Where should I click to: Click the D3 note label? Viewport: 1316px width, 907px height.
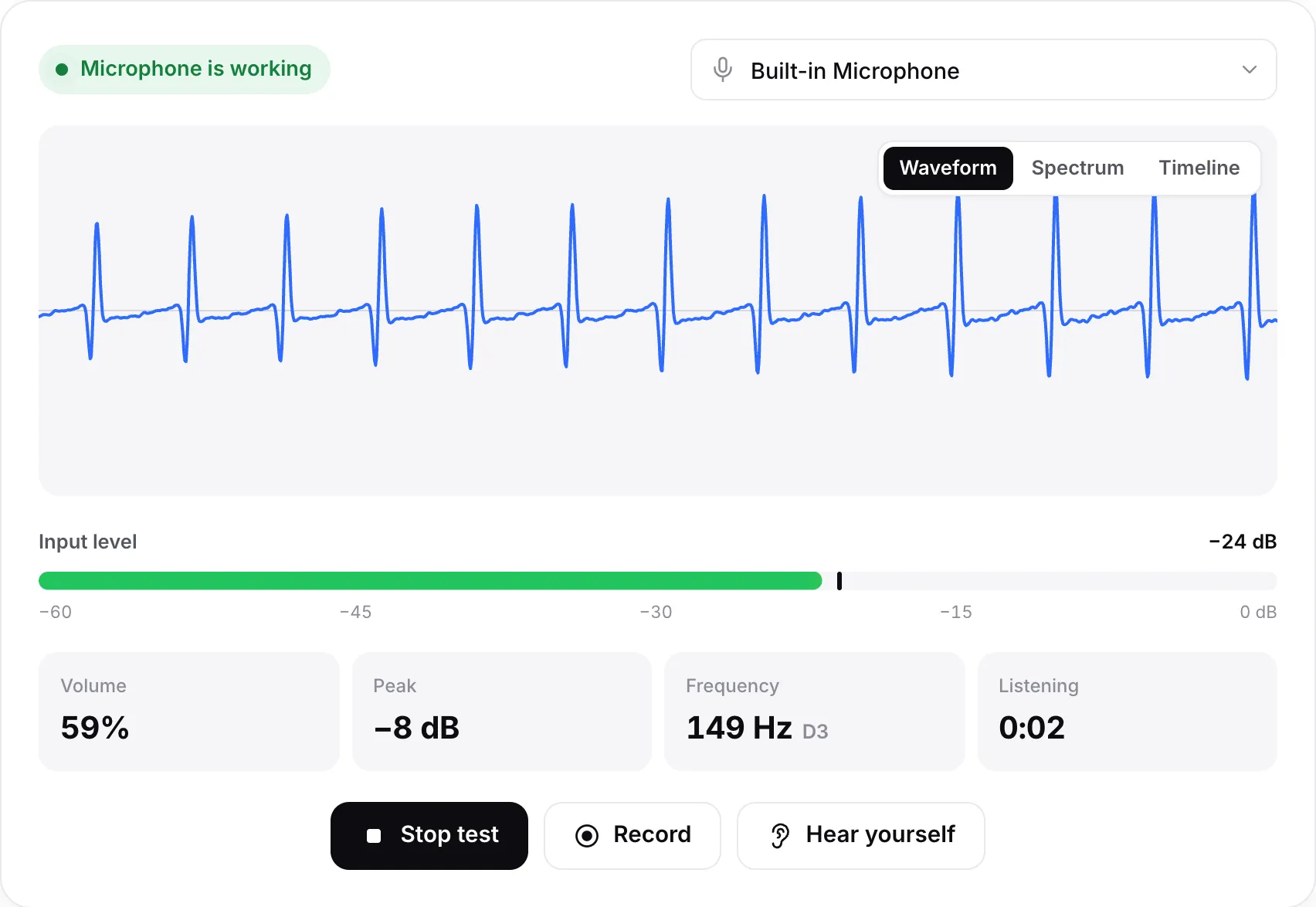pos(816,732)
